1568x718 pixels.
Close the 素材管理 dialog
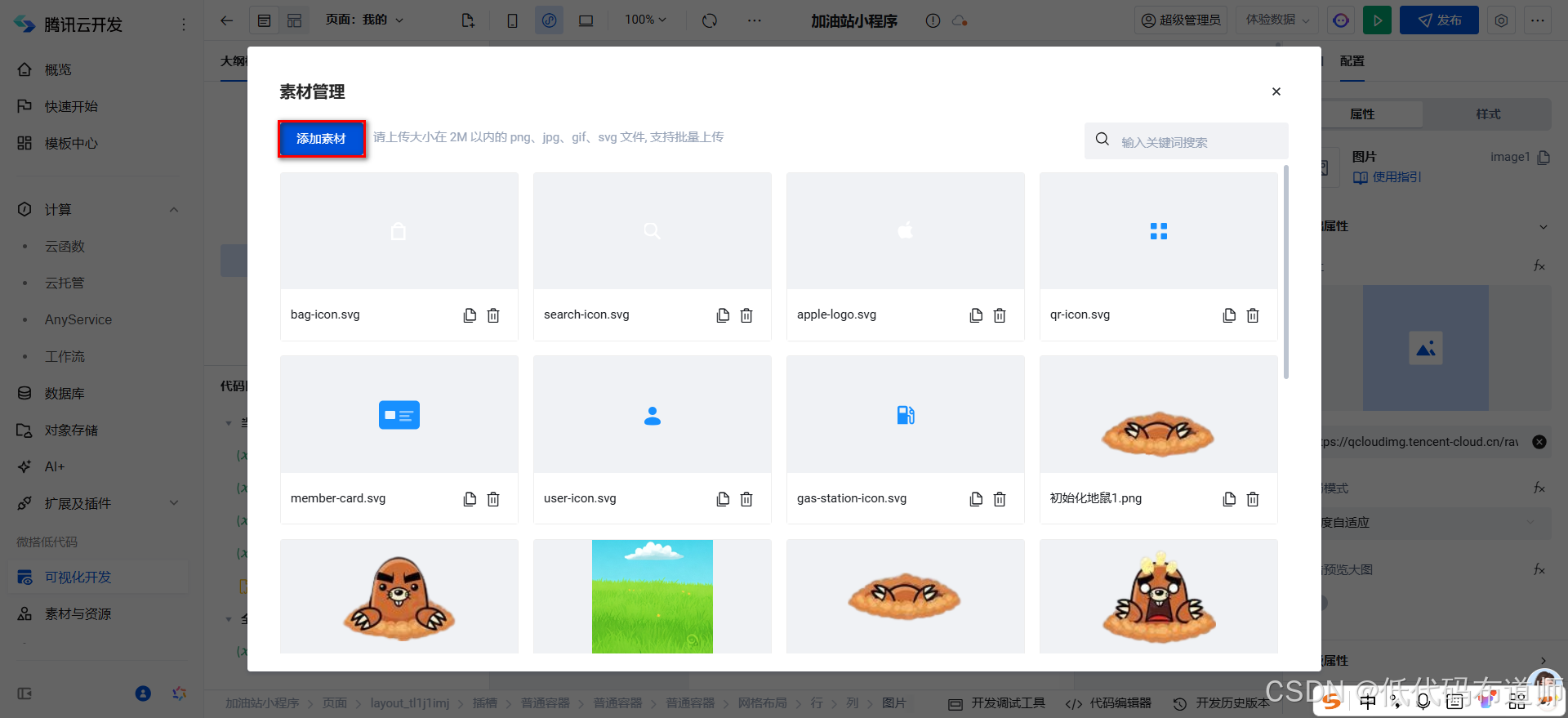(x=1276, y=91)
